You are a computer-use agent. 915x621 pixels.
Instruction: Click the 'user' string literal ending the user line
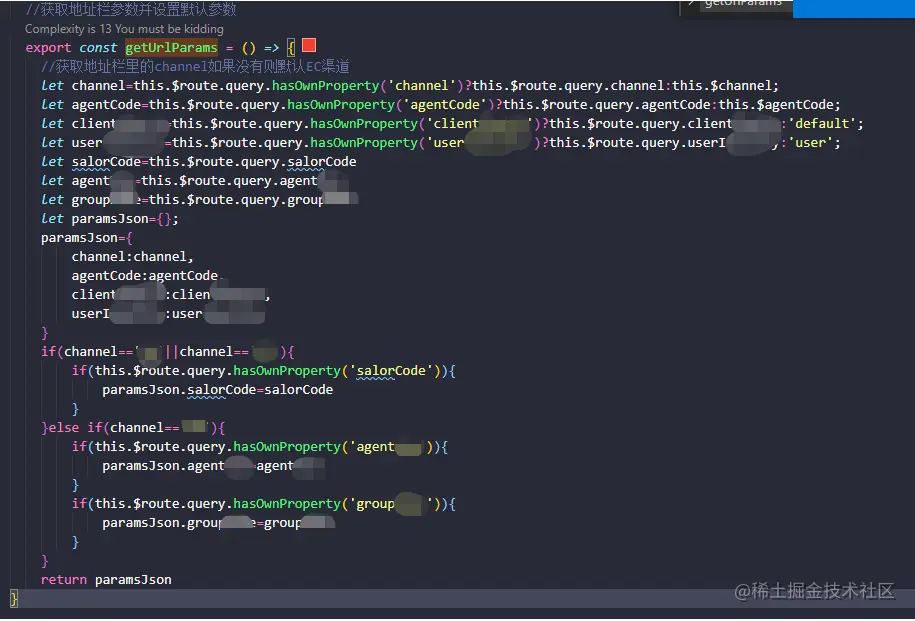point(810,142)
